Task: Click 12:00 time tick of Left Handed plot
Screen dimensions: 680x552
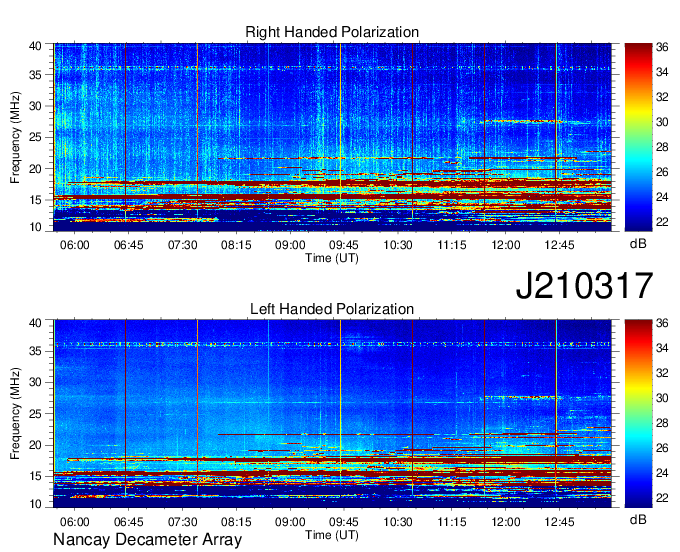Action: [x=506, y=522]
